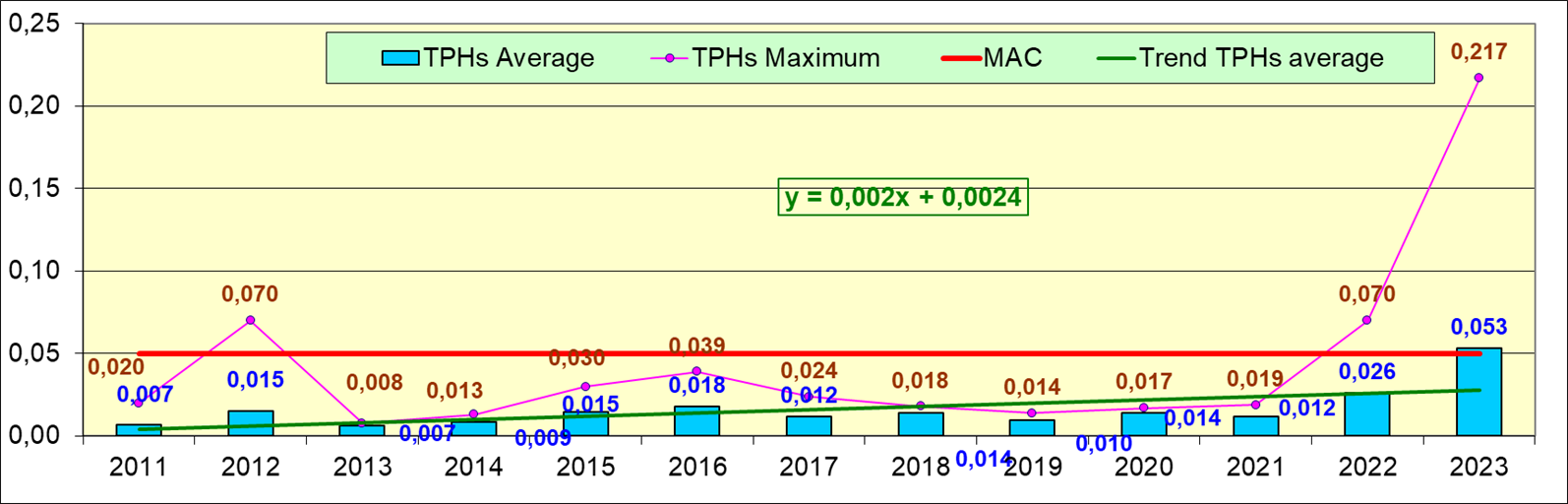This screenshot has width=1568, height=504.
Task: Select the trendline equation y = 0,002x + 0,0024
Action: pyautogui.click(x=903, y=197)
